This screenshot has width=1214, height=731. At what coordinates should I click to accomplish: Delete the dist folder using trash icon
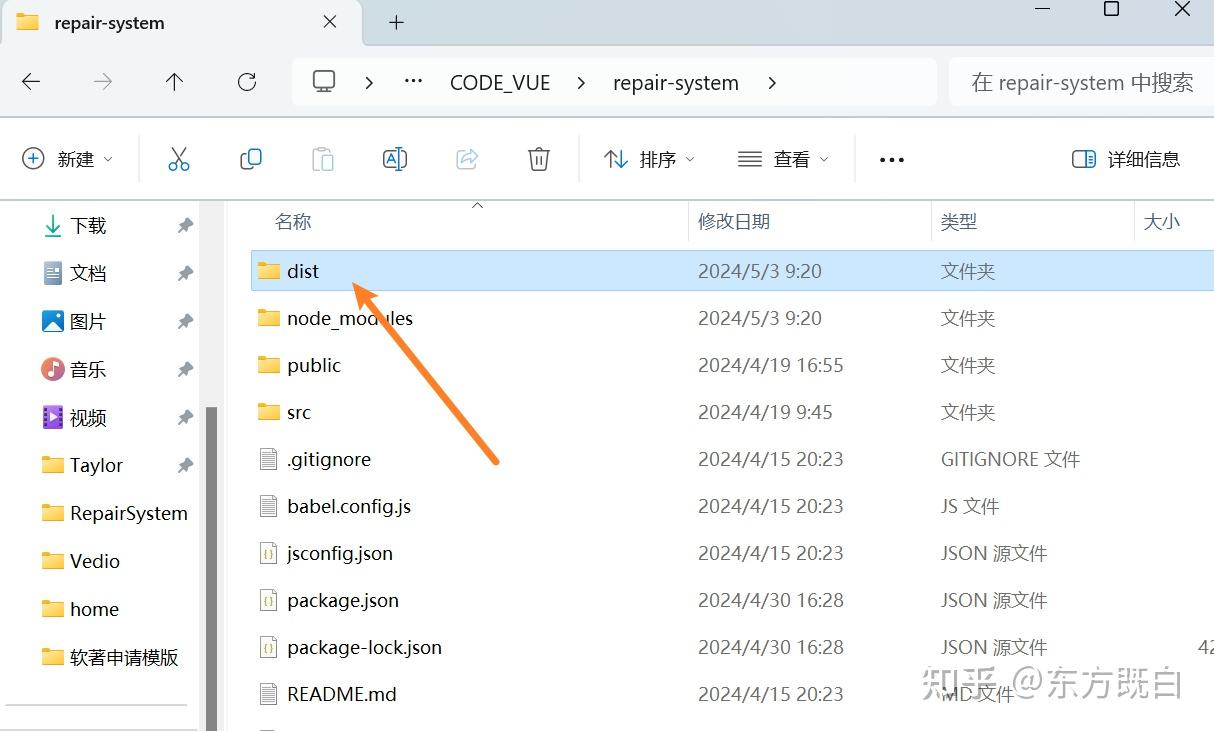click(x=538, y=158)
